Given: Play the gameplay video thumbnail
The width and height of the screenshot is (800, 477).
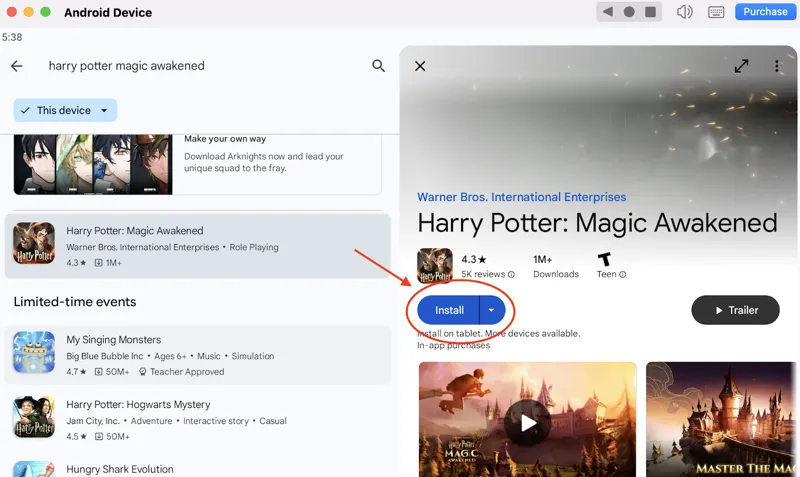Looking at the screenshot, I should pyautogui.click(x=527, y=423).
